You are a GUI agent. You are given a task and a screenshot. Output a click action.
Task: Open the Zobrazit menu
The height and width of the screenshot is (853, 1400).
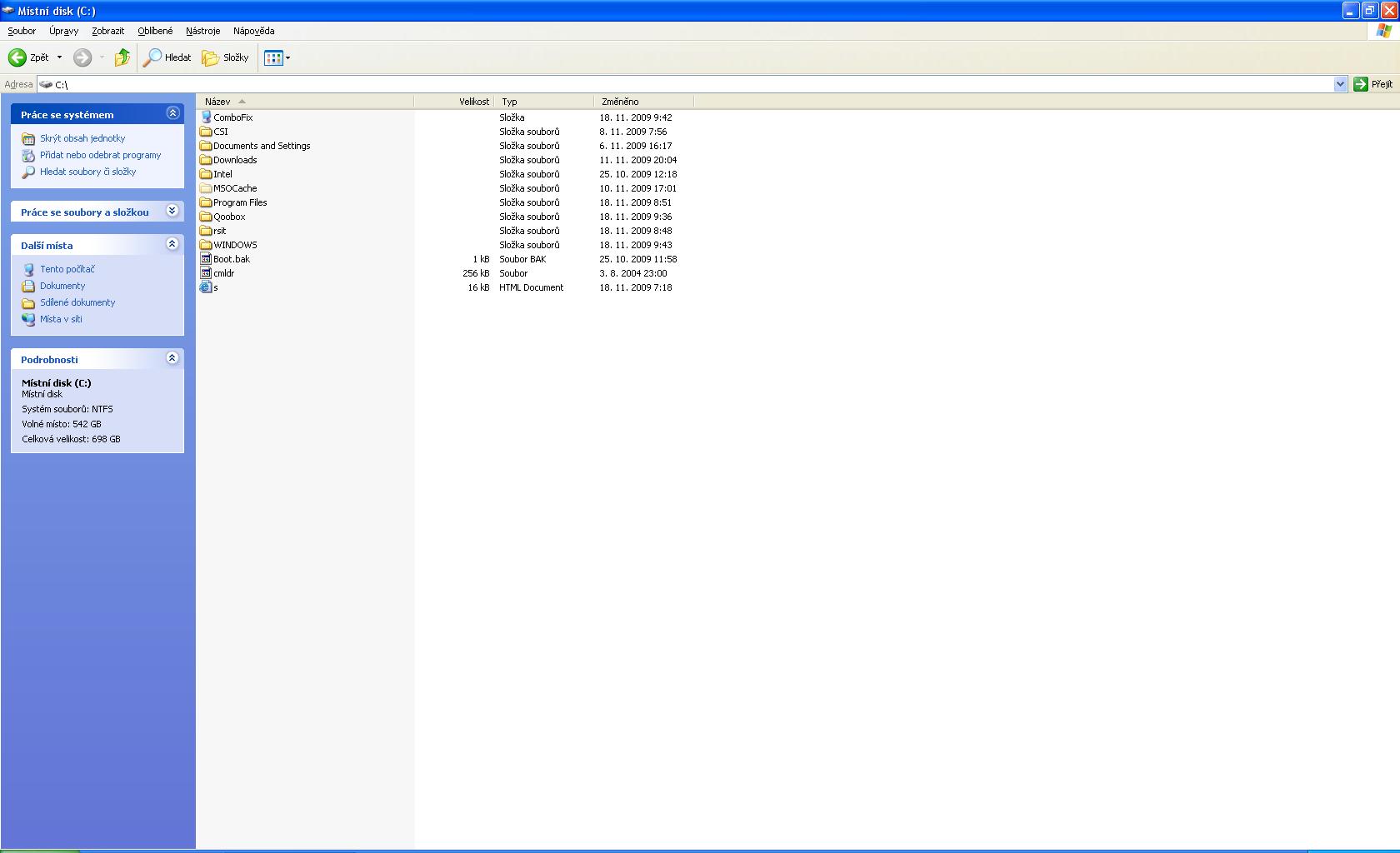click(107, 31)
